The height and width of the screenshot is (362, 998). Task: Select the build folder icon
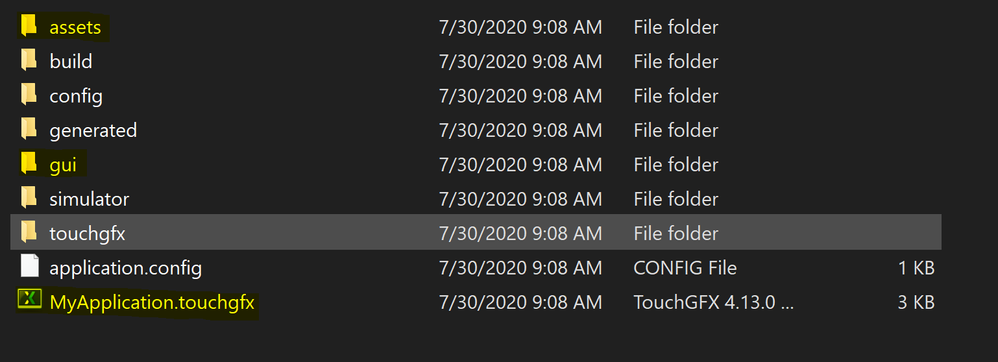(x=29, y=60)
